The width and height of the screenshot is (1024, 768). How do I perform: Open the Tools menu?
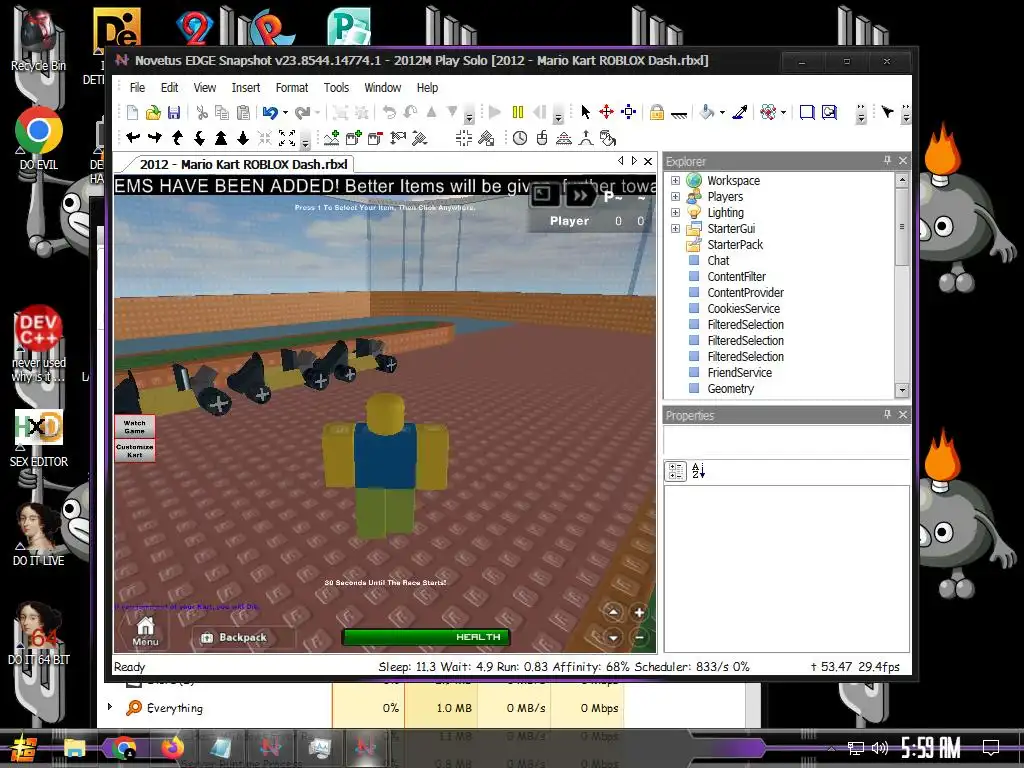point(336,88)
